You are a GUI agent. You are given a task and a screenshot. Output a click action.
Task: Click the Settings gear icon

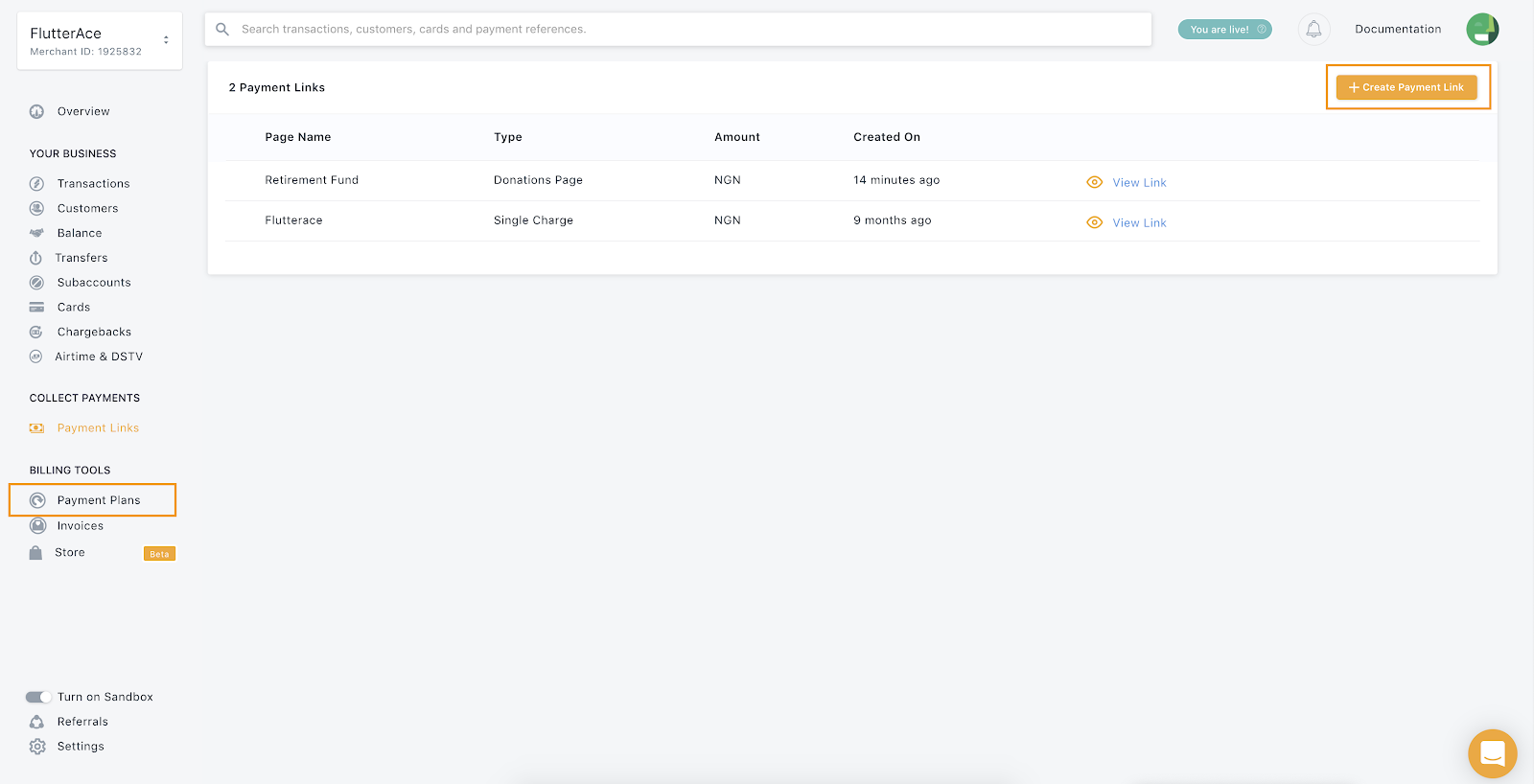(x=37, y=747)
